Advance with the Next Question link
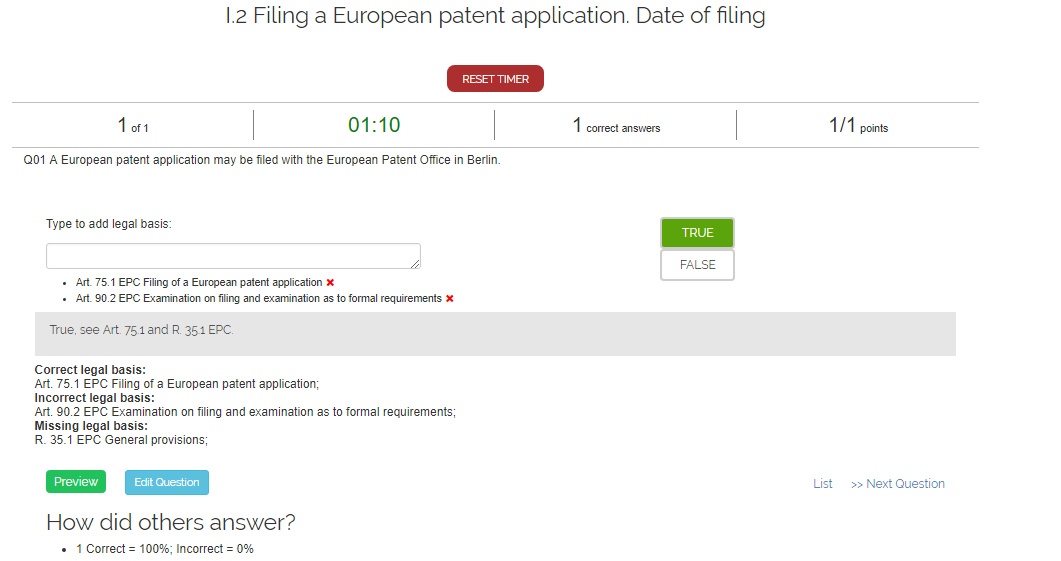The image size is (1061, 561). (898, 484)
